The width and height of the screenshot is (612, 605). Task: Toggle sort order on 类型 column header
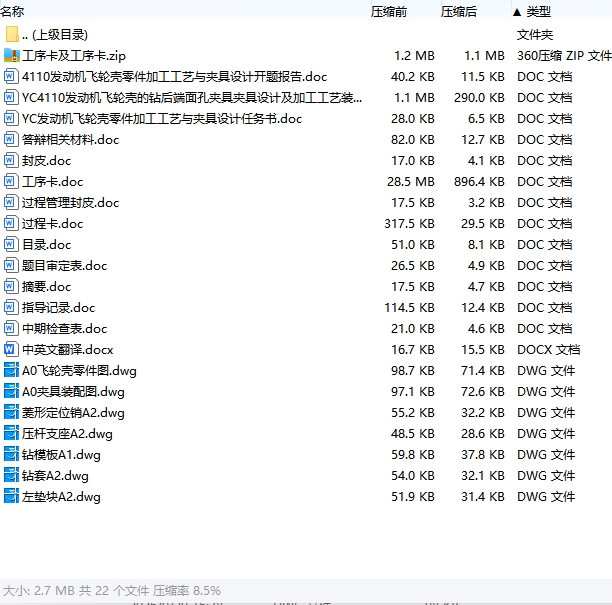point(538,12)
